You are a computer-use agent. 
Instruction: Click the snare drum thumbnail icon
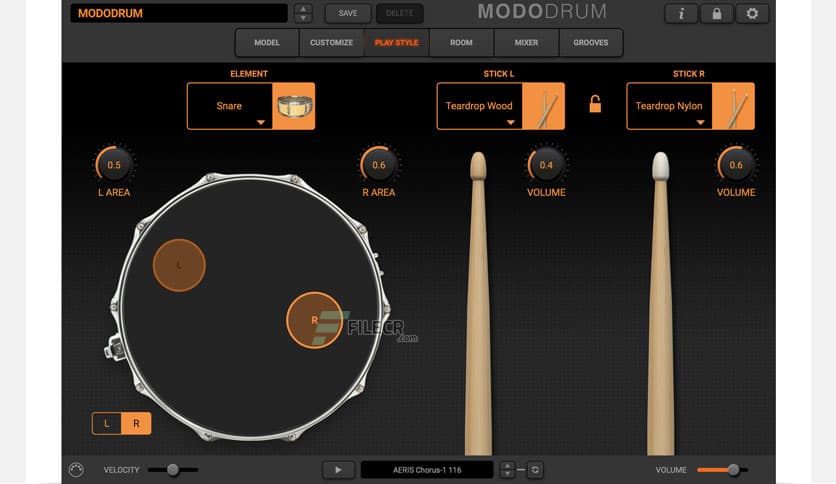294,106
